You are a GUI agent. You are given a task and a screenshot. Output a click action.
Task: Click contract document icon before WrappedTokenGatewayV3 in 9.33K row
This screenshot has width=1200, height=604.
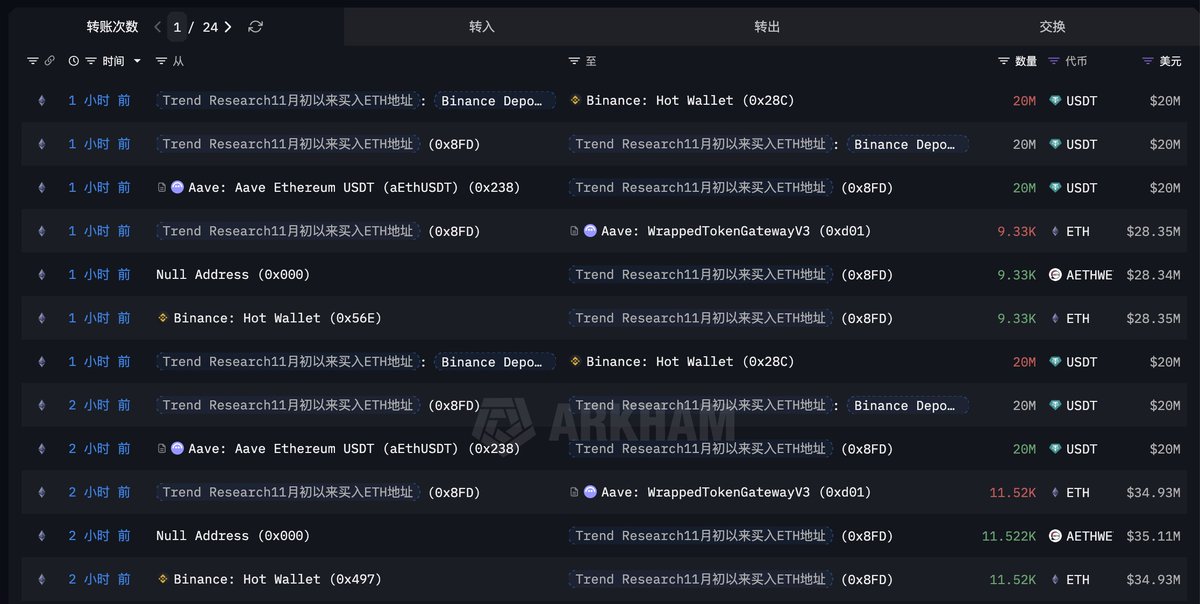click(x=574, y=231)
